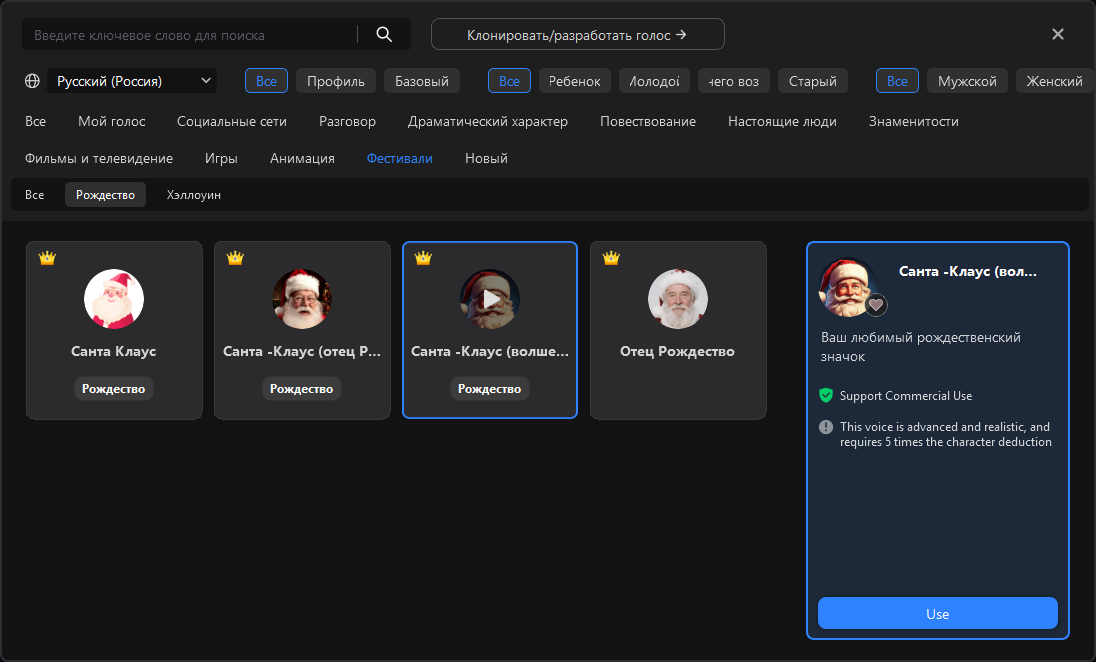This screenshot has height=662, width=1096.
Task: Toggle the Ребенок age filter
Action: click(x=575, y=81)
